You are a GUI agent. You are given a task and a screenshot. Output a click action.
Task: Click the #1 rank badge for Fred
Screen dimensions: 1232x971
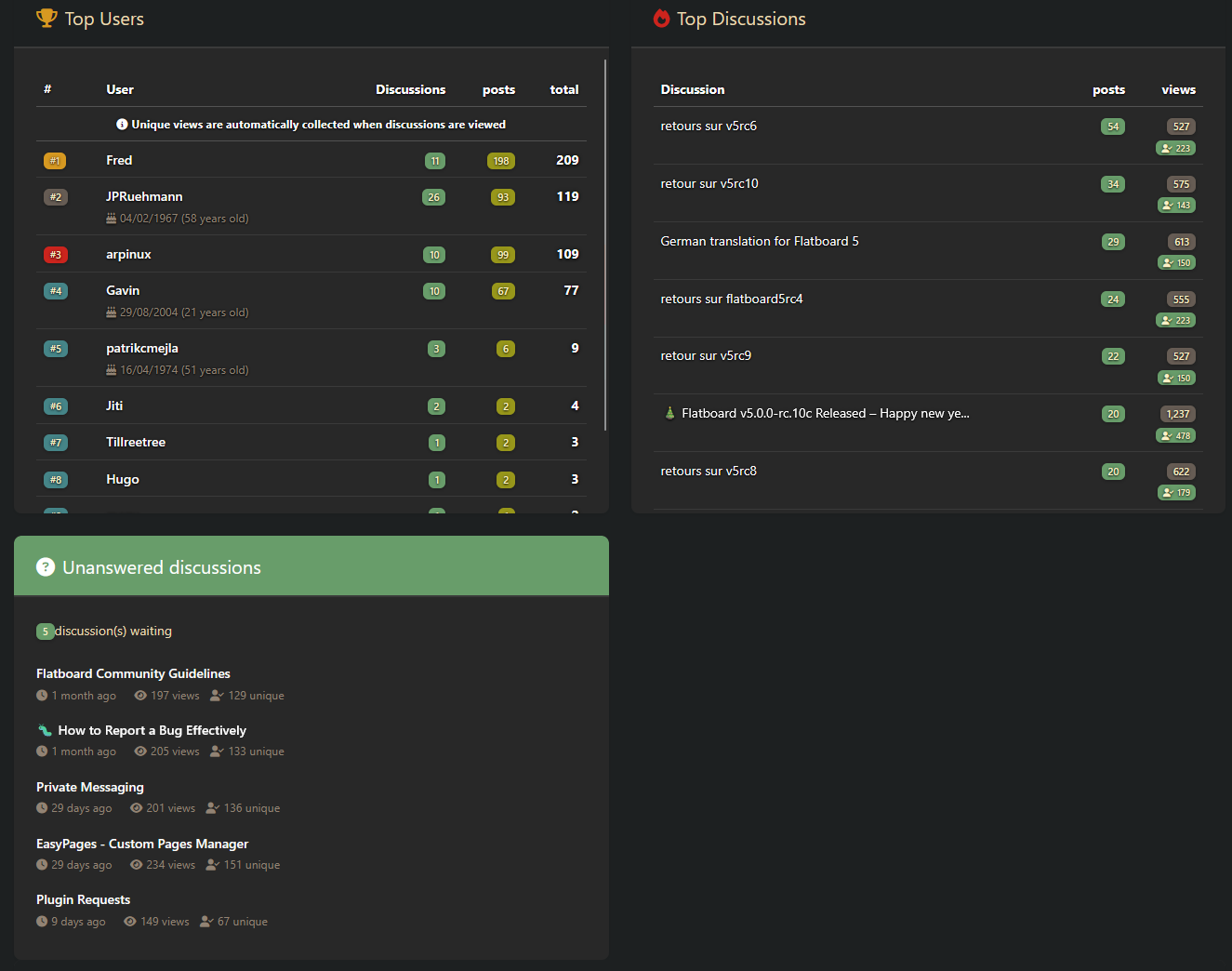point(55,161)
